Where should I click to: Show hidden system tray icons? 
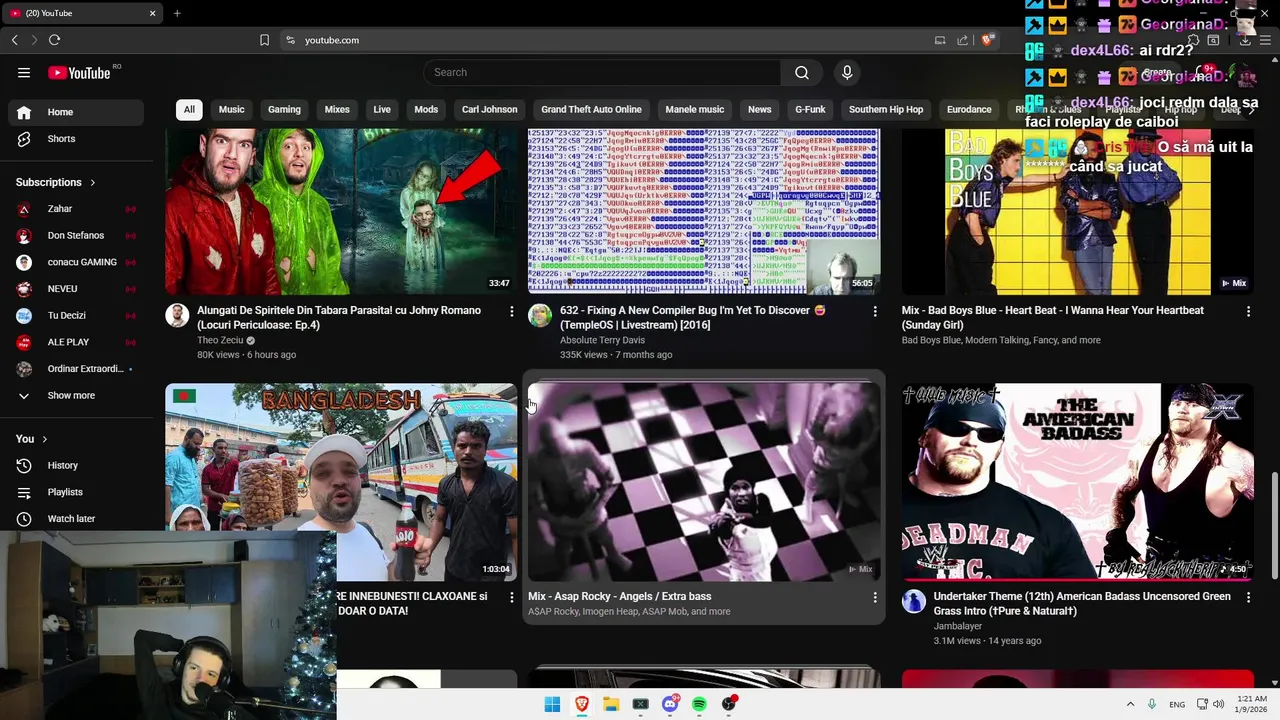[1130, 704]
